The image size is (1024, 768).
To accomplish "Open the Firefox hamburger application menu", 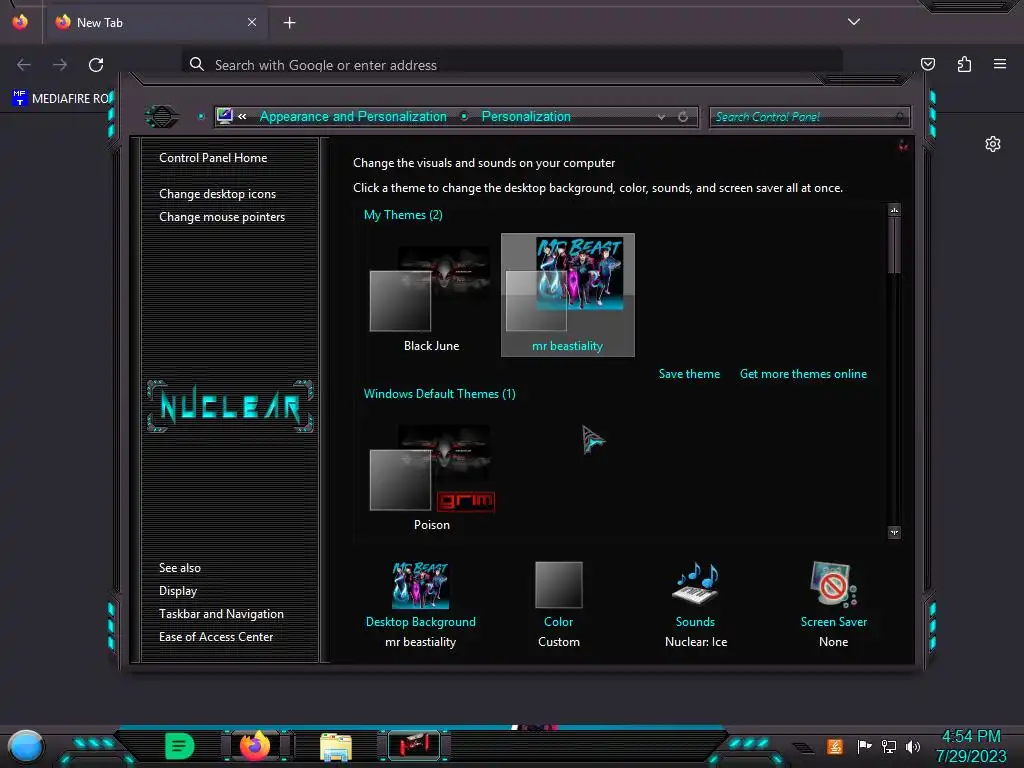I will [x=1000, y=64].
